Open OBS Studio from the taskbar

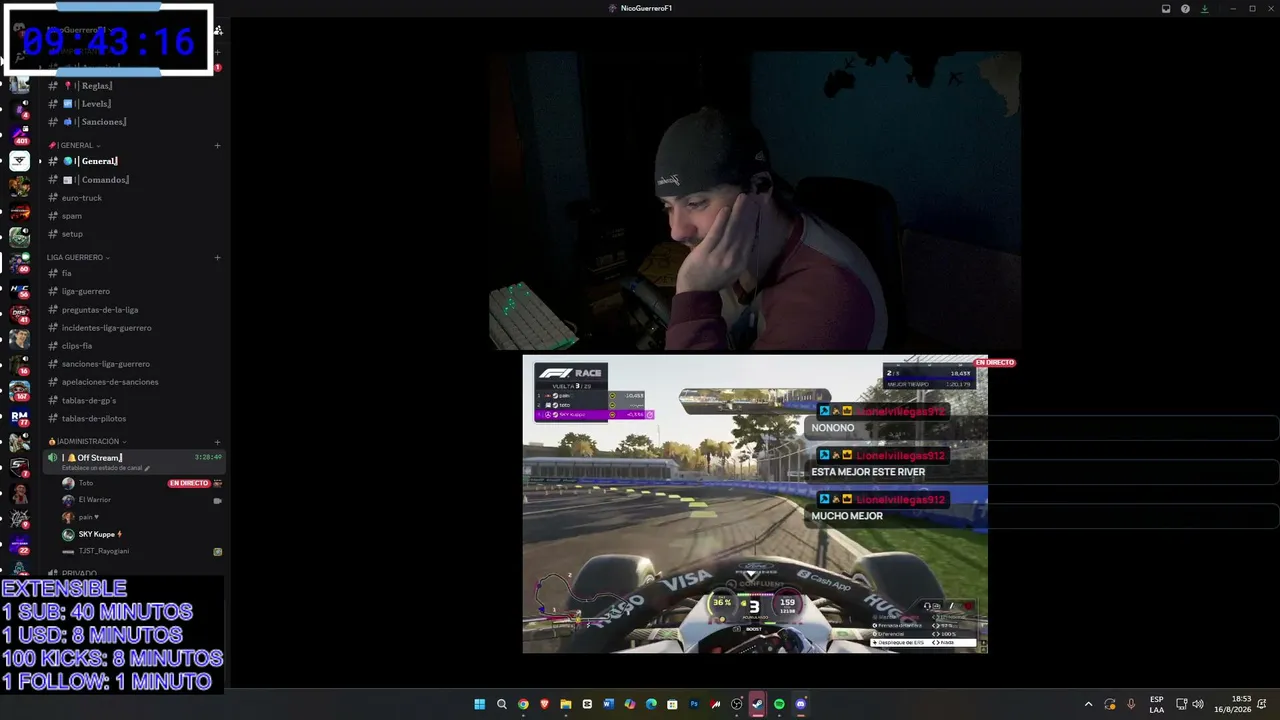point(737,704)
